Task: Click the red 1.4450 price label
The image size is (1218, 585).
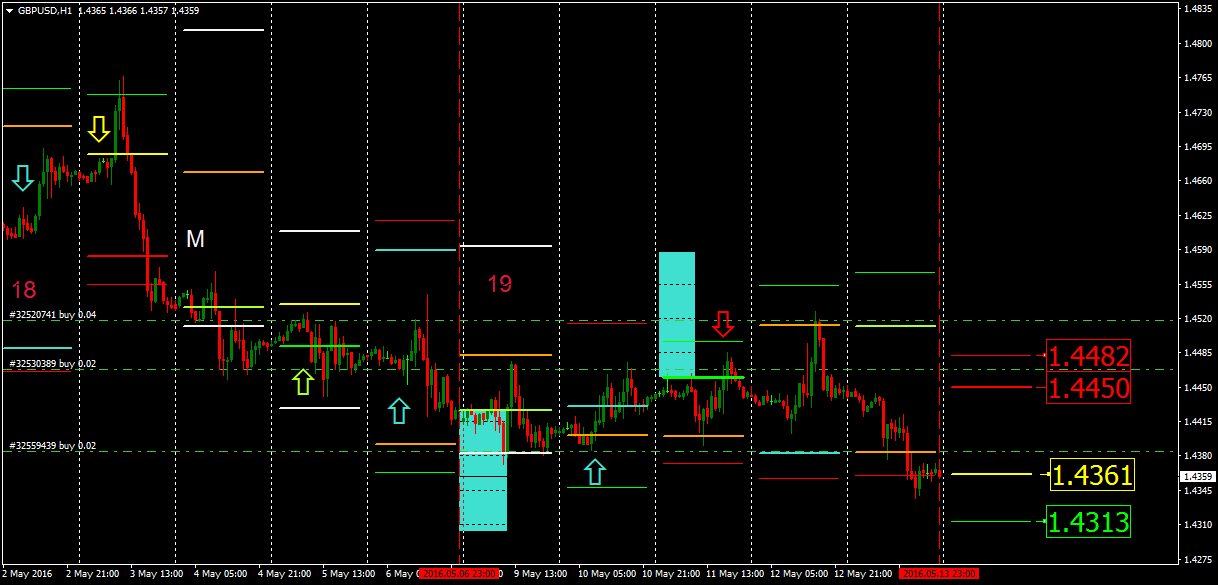Action: (1089, 388)
